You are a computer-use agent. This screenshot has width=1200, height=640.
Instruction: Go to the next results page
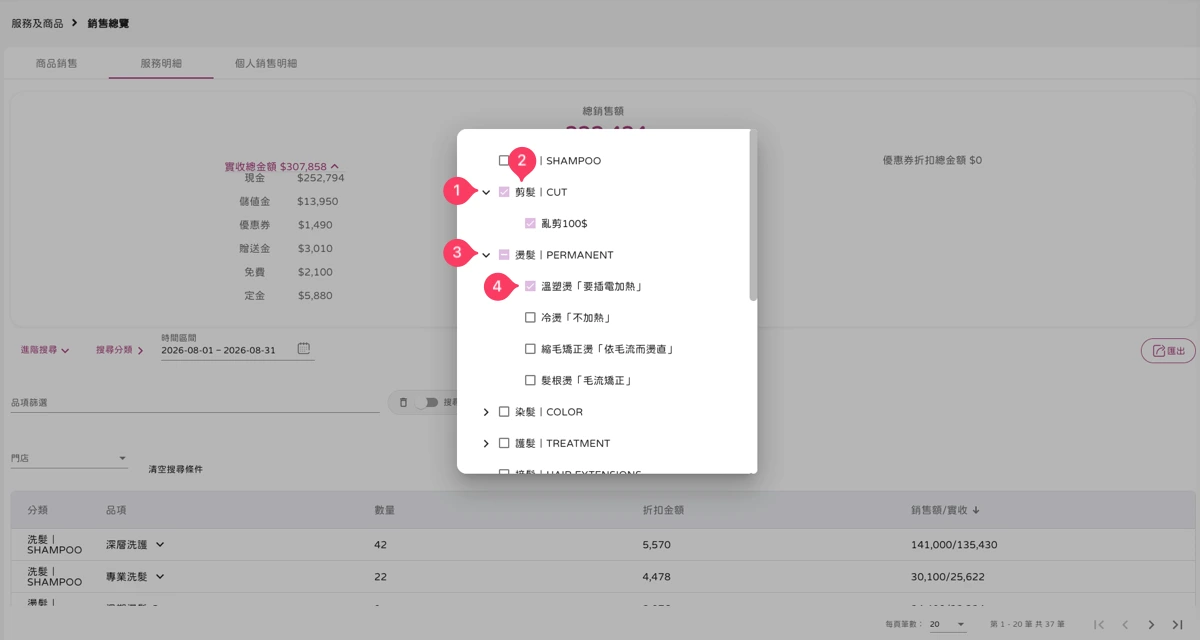pyautogui.click(x=1151, y=624)
